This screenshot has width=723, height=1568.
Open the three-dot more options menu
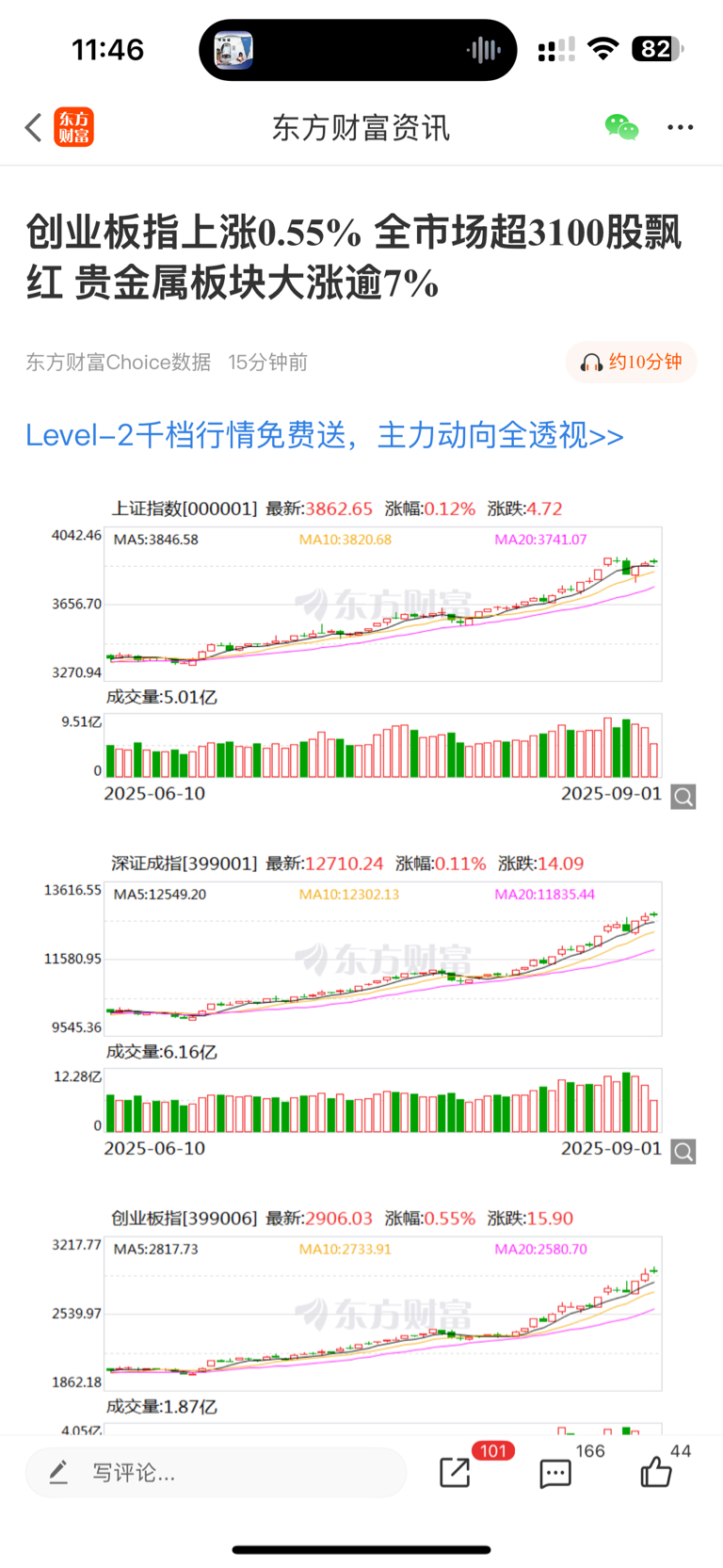(x=681, y=127)
